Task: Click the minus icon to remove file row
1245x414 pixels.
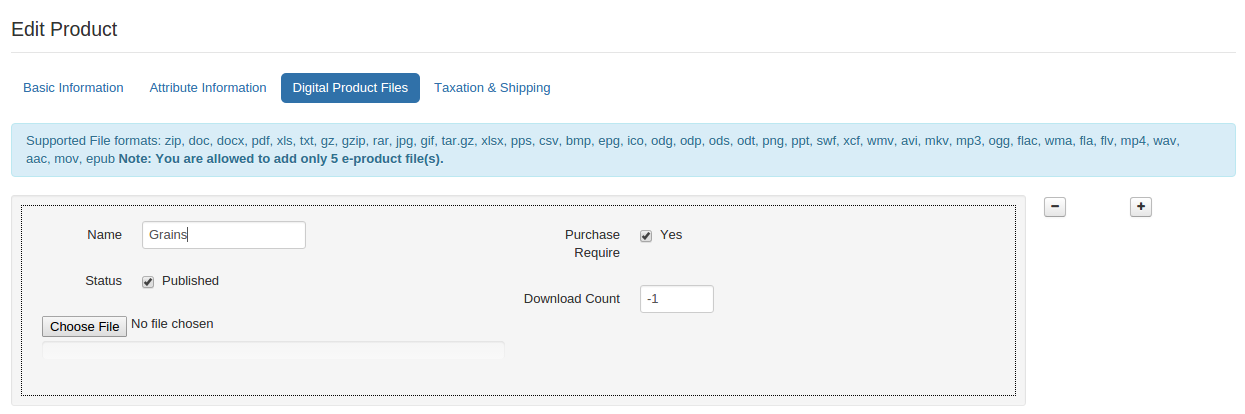Action: [x=1055, y=206]
